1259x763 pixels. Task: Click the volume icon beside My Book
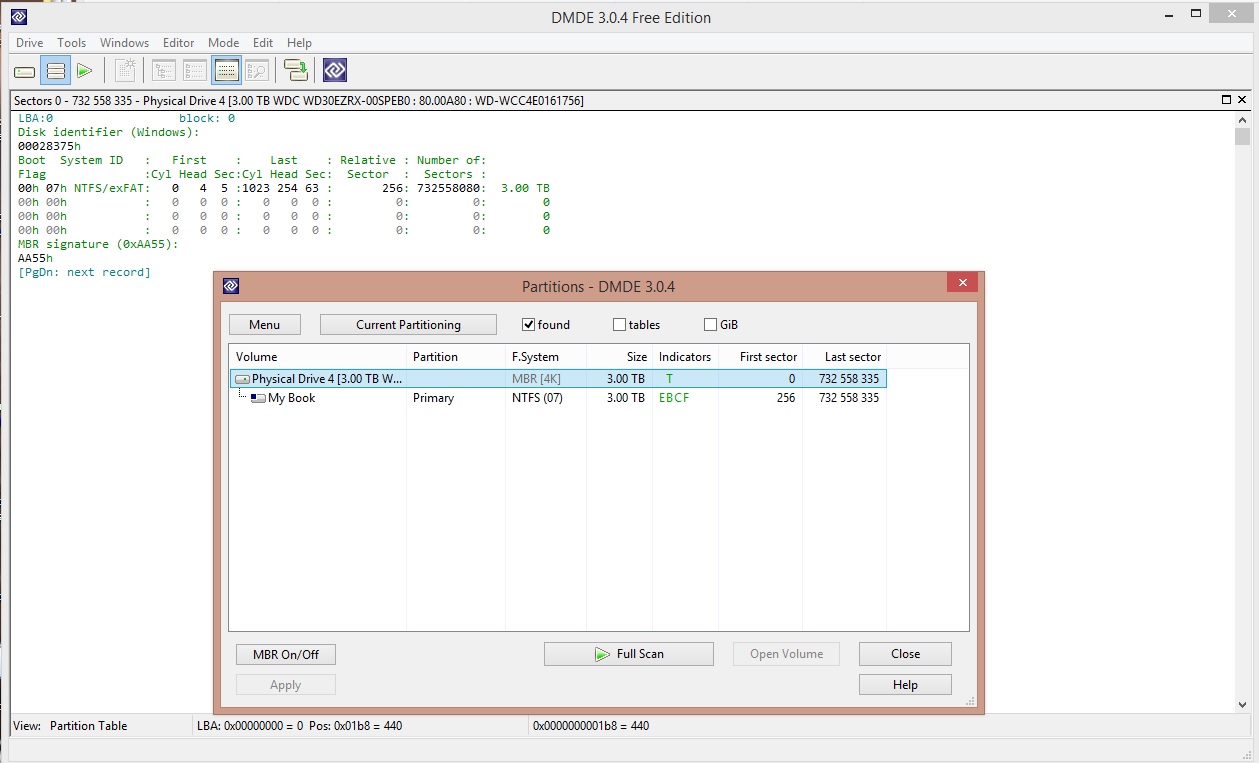(258, 398)
